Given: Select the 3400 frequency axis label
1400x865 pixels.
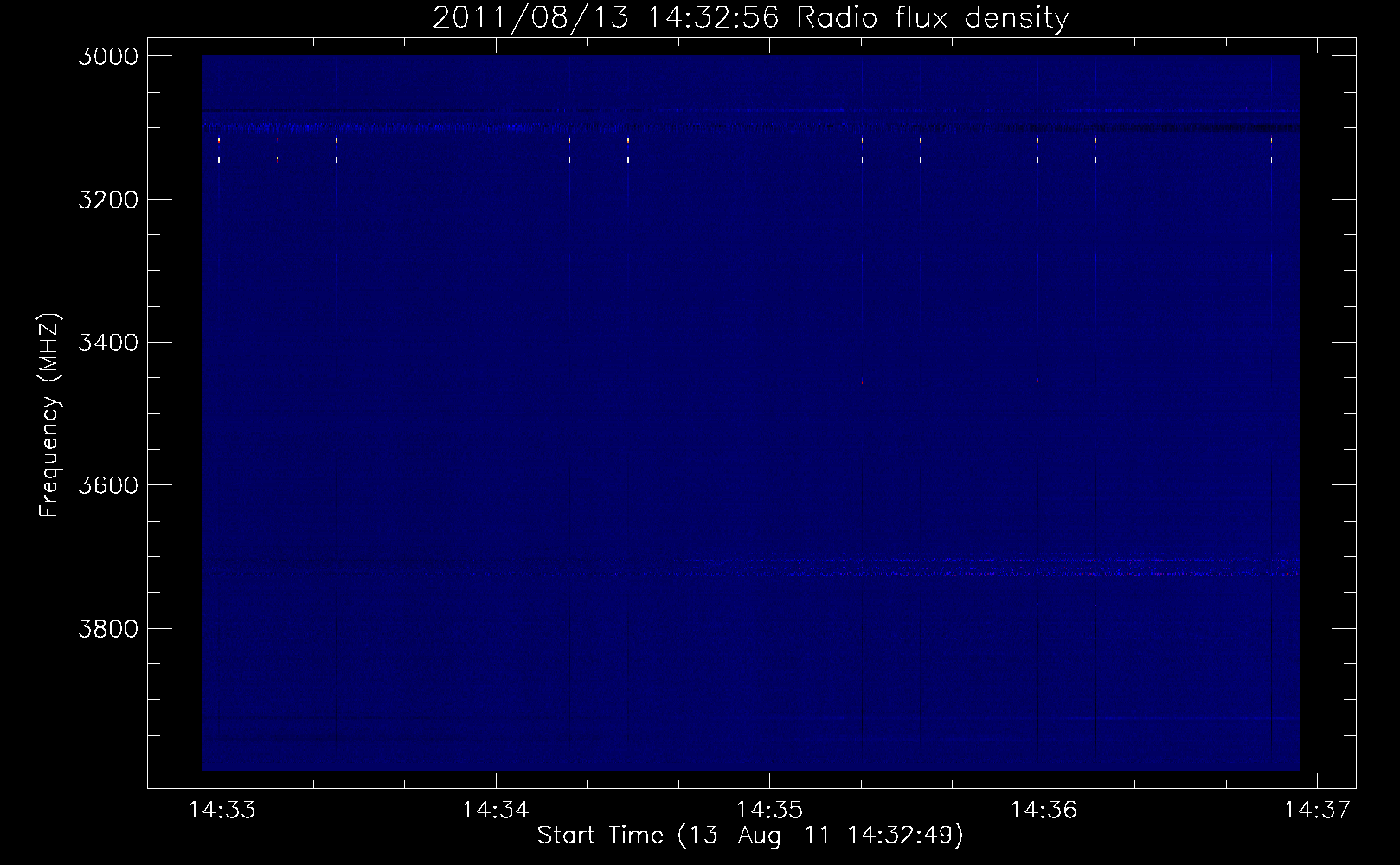Looking at the screenshot, I should 108,343.
